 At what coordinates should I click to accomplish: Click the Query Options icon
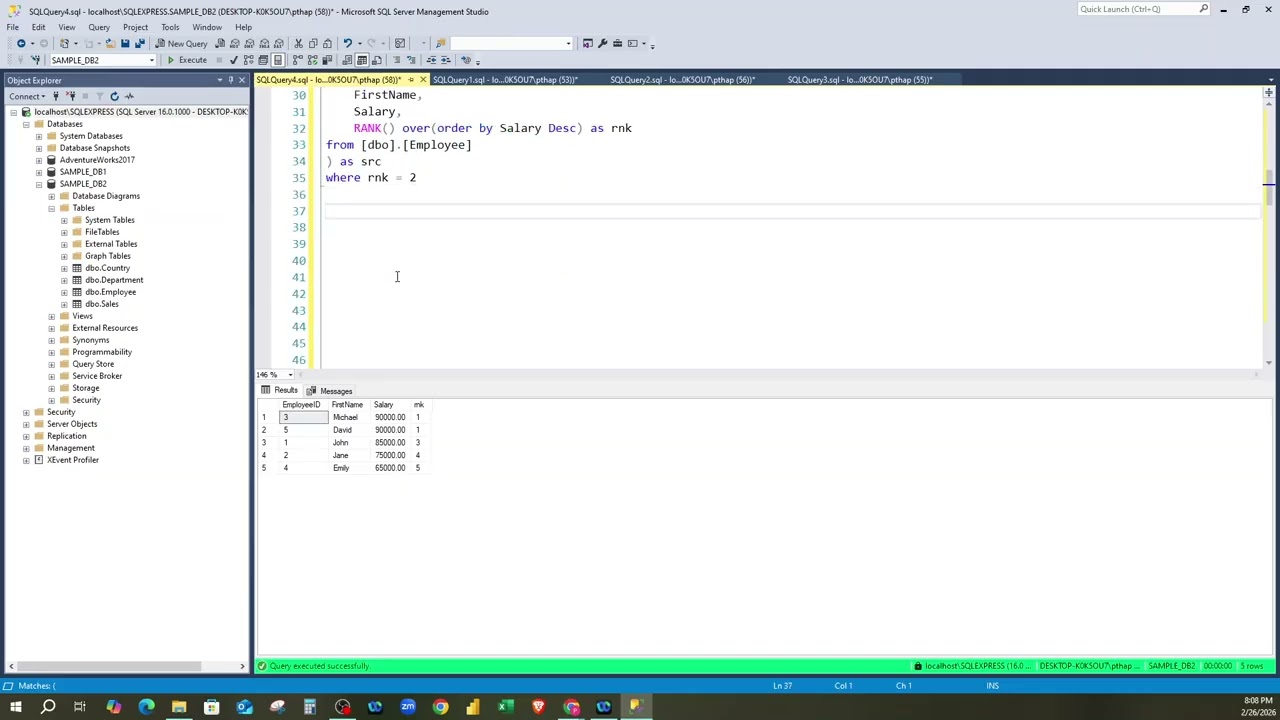tap(264, 60)
